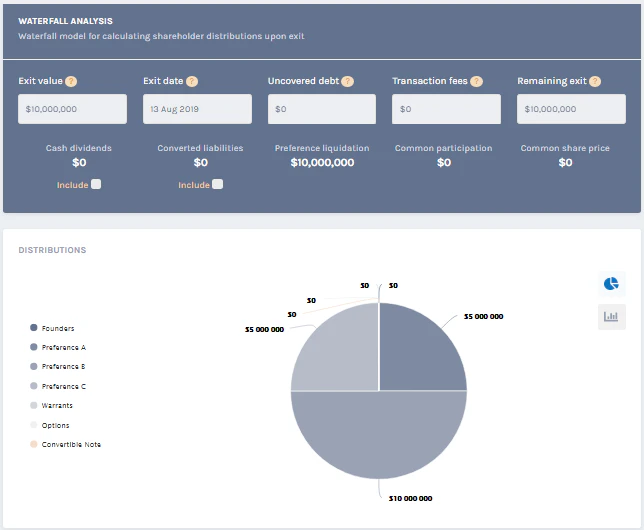The height and width of the screenshot is (530, 644).
Task: Toggle Preference B legend color dot
Action: point(34,366)
